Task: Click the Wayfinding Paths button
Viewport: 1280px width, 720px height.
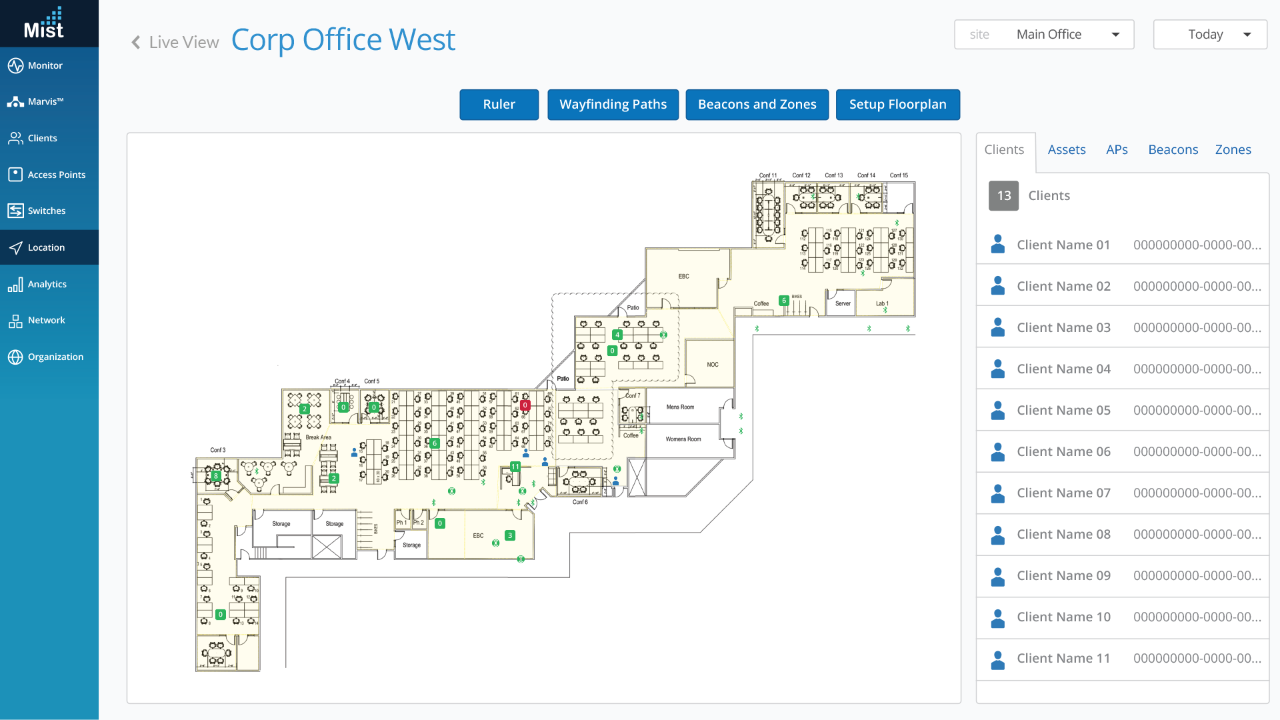Action: point(613,105)
